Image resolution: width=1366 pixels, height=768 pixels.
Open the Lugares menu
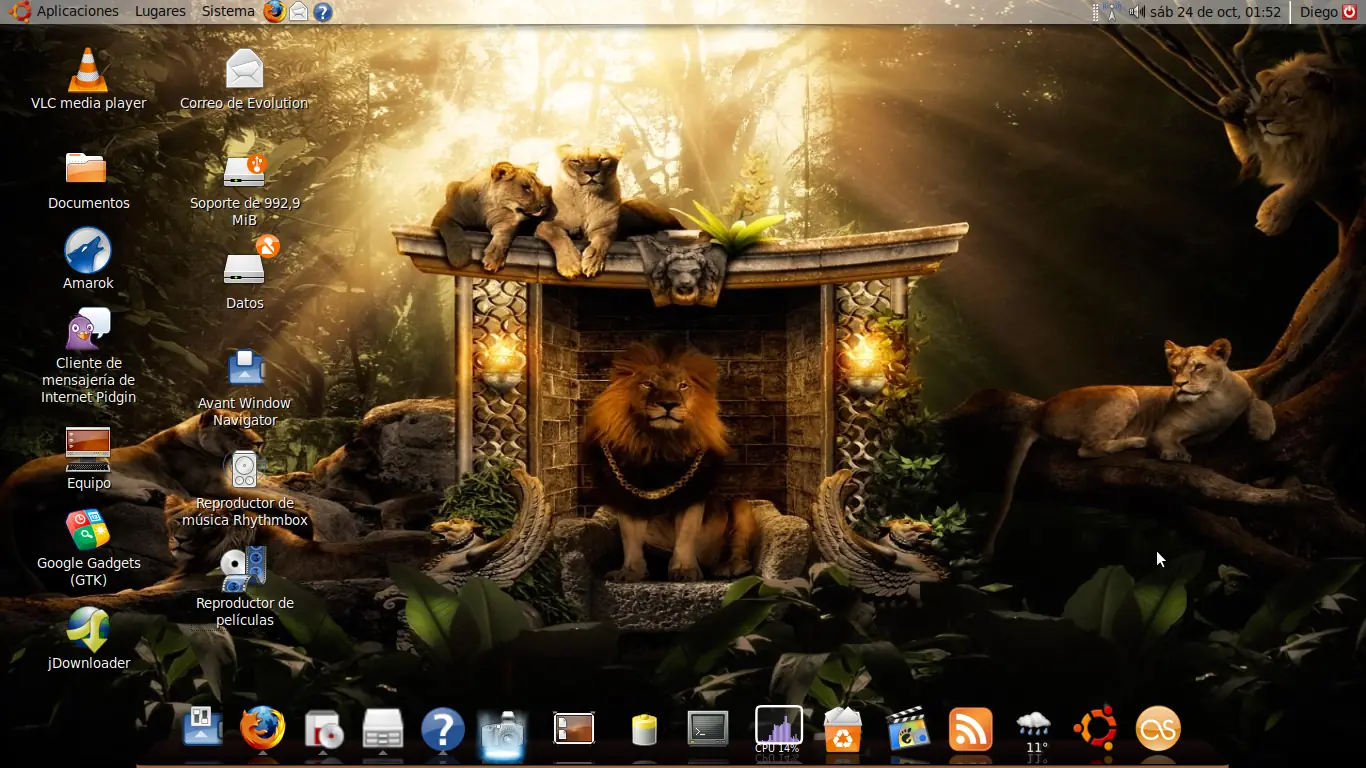(160, 11)
